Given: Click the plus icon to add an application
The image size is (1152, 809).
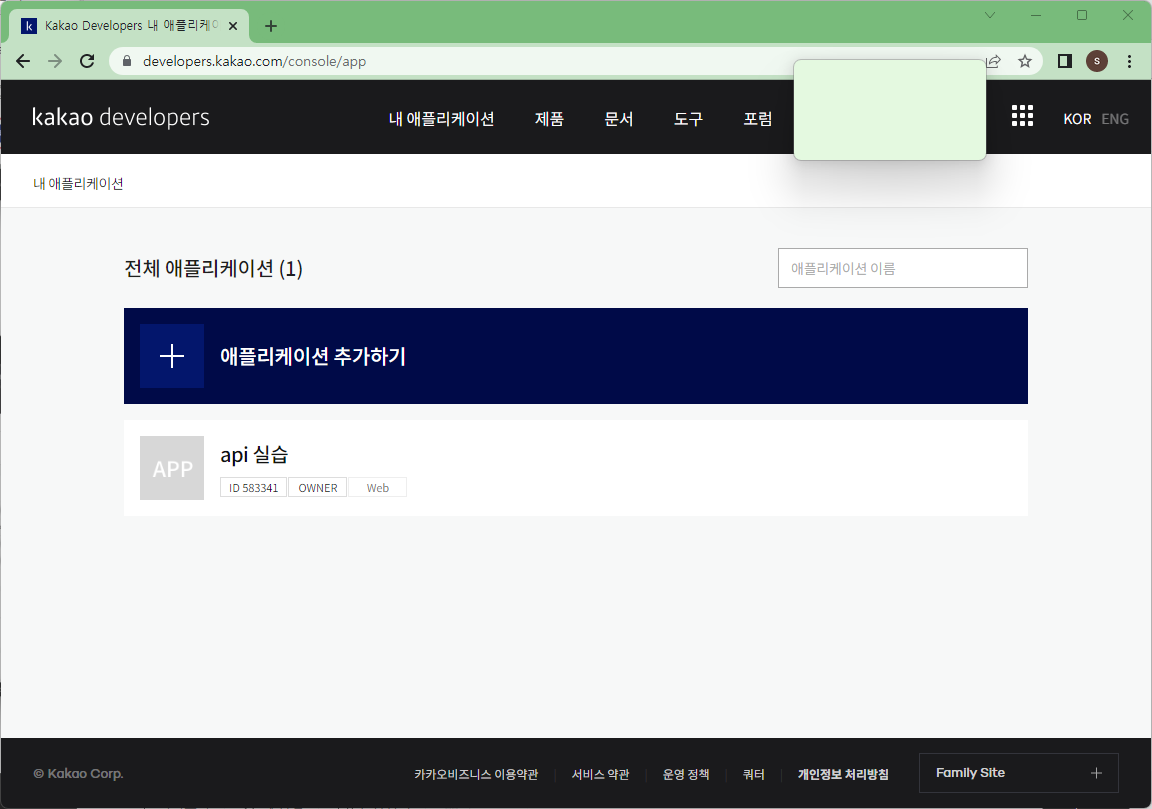Looking at the screenshot, I should [x=172, y=356].
